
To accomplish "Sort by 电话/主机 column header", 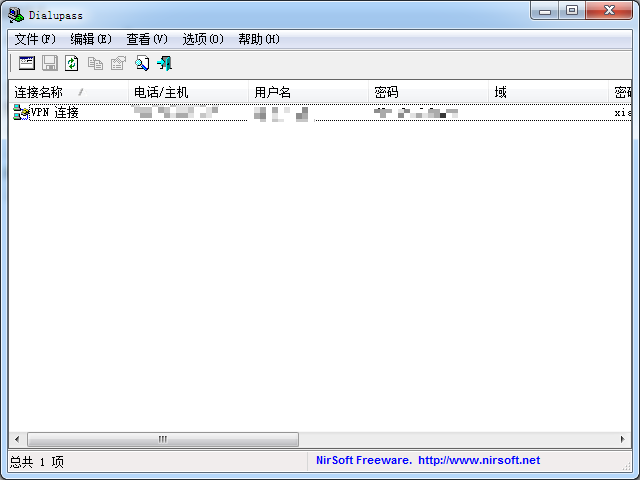I will click(189, 92).
